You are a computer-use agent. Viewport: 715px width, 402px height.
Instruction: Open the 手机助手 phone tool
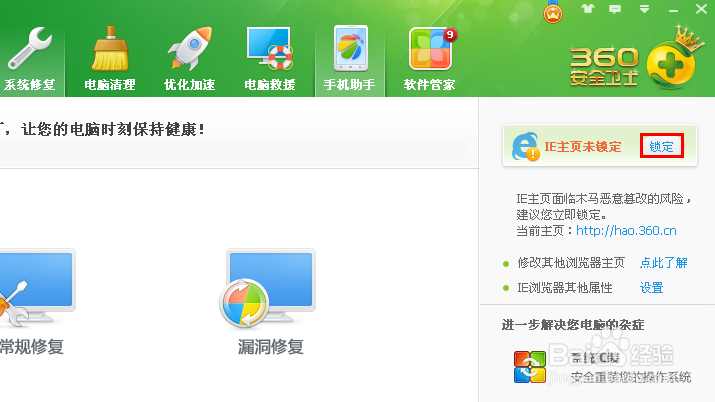coord(350,58)
